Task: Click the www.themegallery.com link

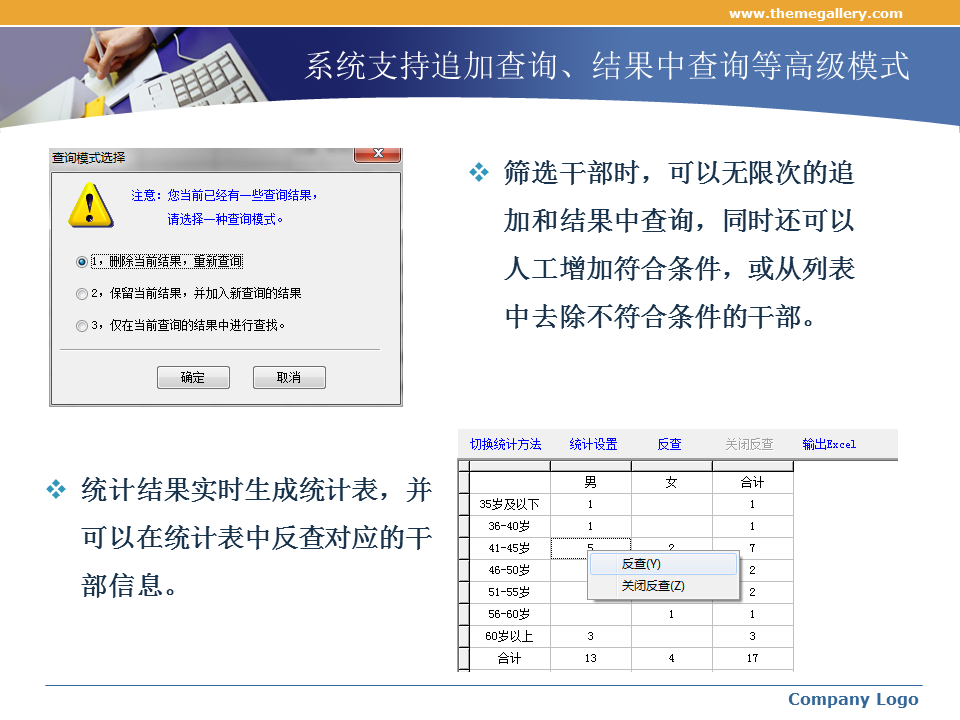Action: point(815,13)
